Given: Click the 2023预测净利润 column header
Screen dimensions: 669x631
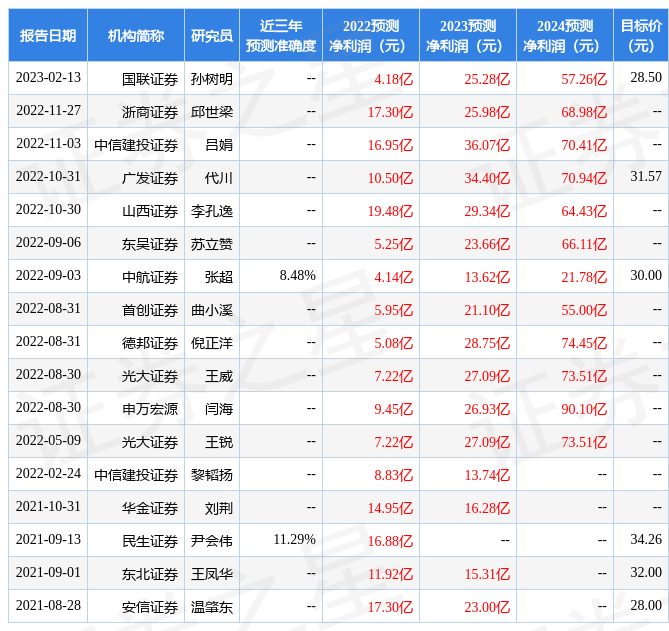Looking at the screenshot, I should point(468,35).
